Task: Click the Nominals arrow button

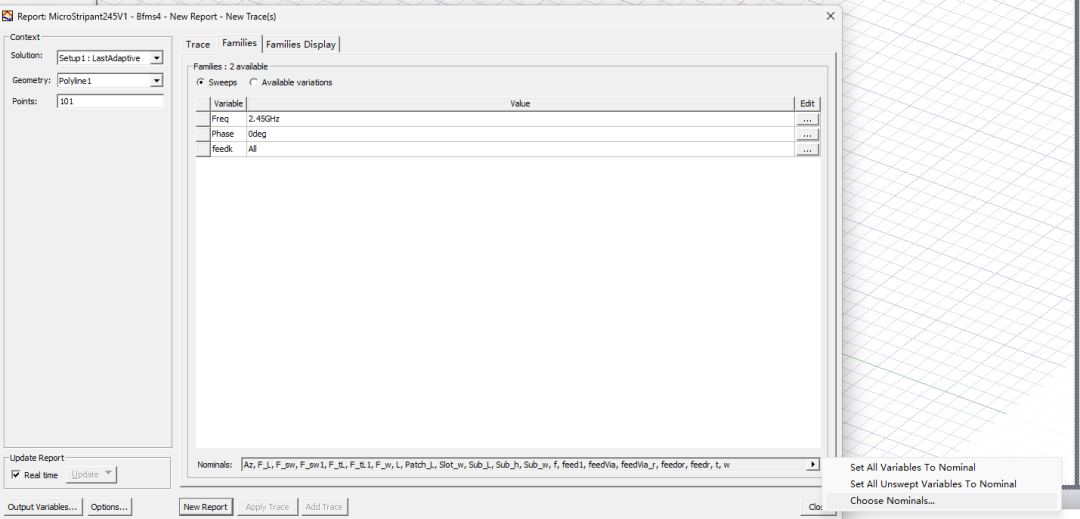Action: pos(812,465)
